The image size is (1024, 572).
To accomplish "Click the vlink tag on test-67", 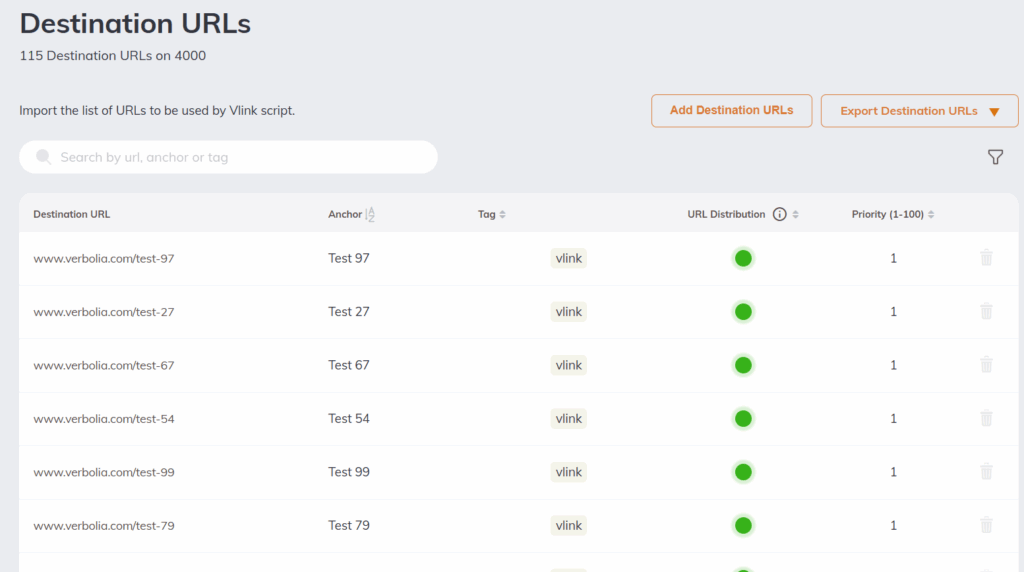I will 569,365.
